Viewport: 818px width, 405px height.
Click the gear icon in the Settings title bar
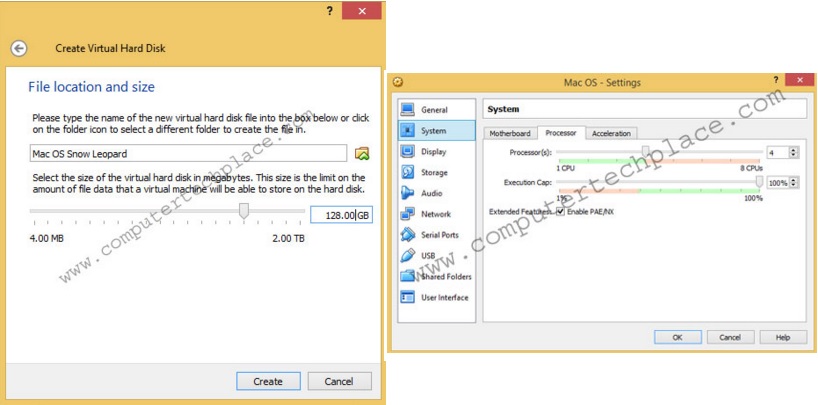tap(398, 82)
